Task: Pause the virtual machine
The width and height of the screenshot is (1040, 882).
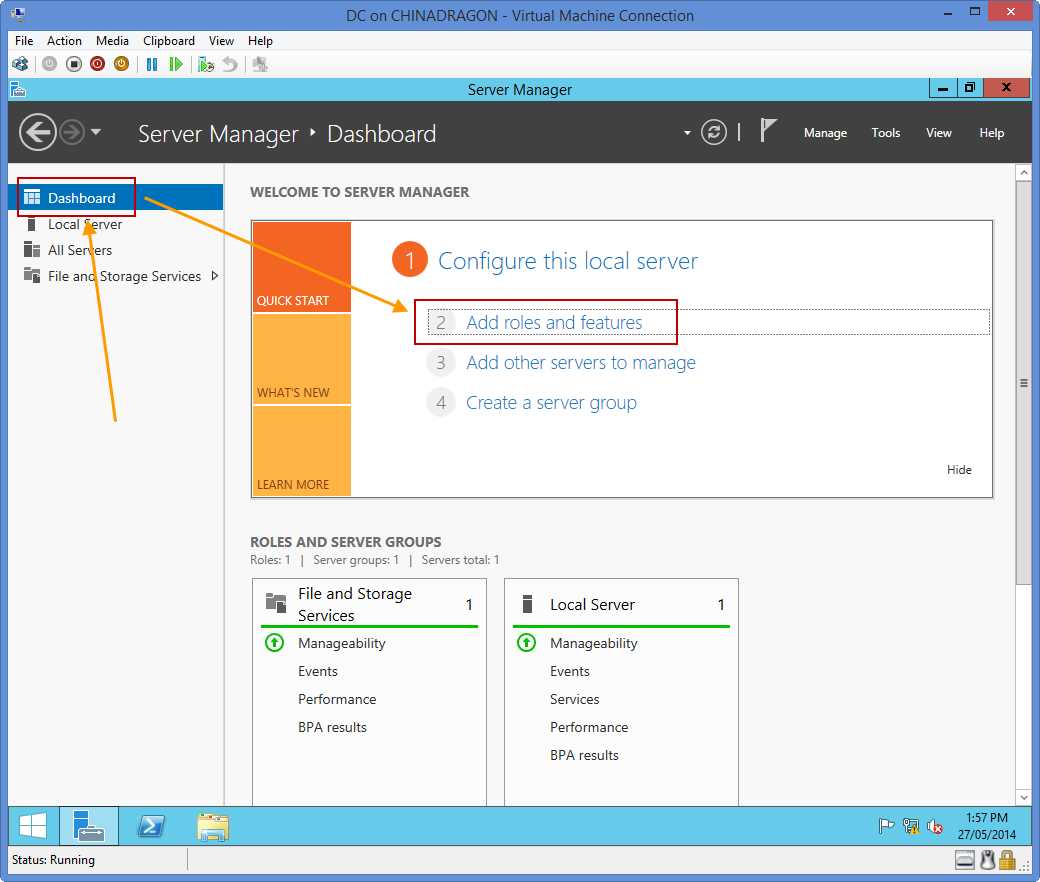Action: (152, 64)
